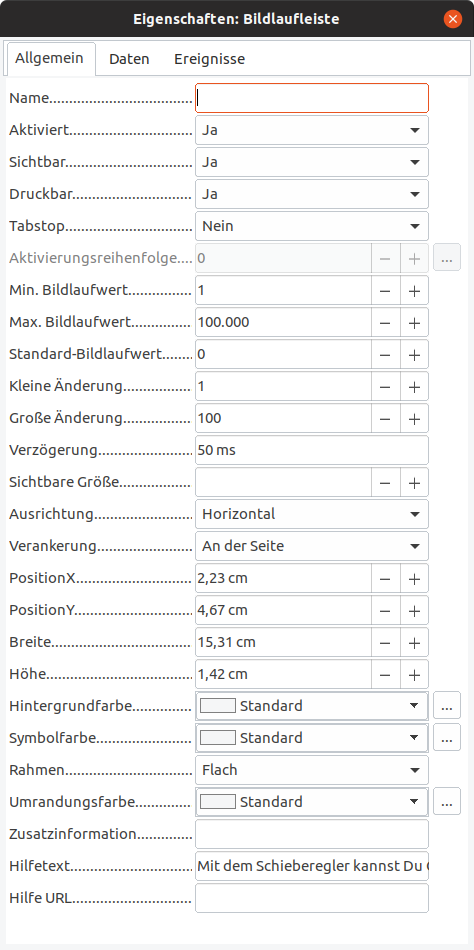Open the Umrandungsfarbe color dropdown

click(312, 802)
